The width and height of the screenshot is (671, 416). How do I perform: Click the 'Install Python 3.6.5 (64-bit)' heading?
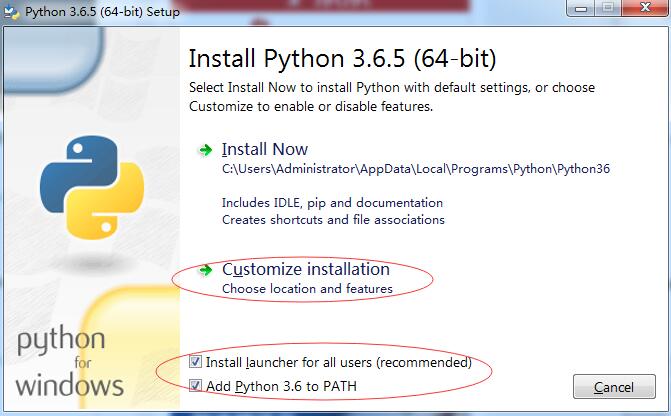tap(342, 55)
